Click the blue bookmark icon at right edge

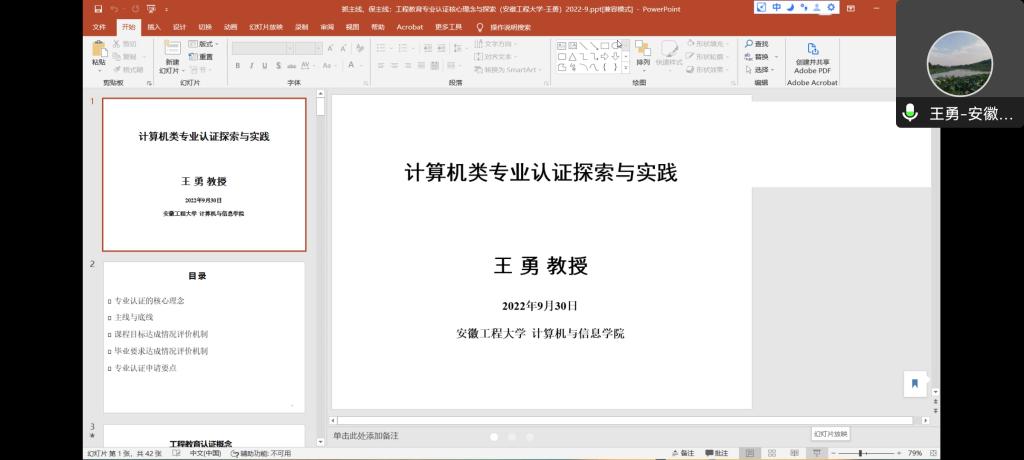[914, 383]
